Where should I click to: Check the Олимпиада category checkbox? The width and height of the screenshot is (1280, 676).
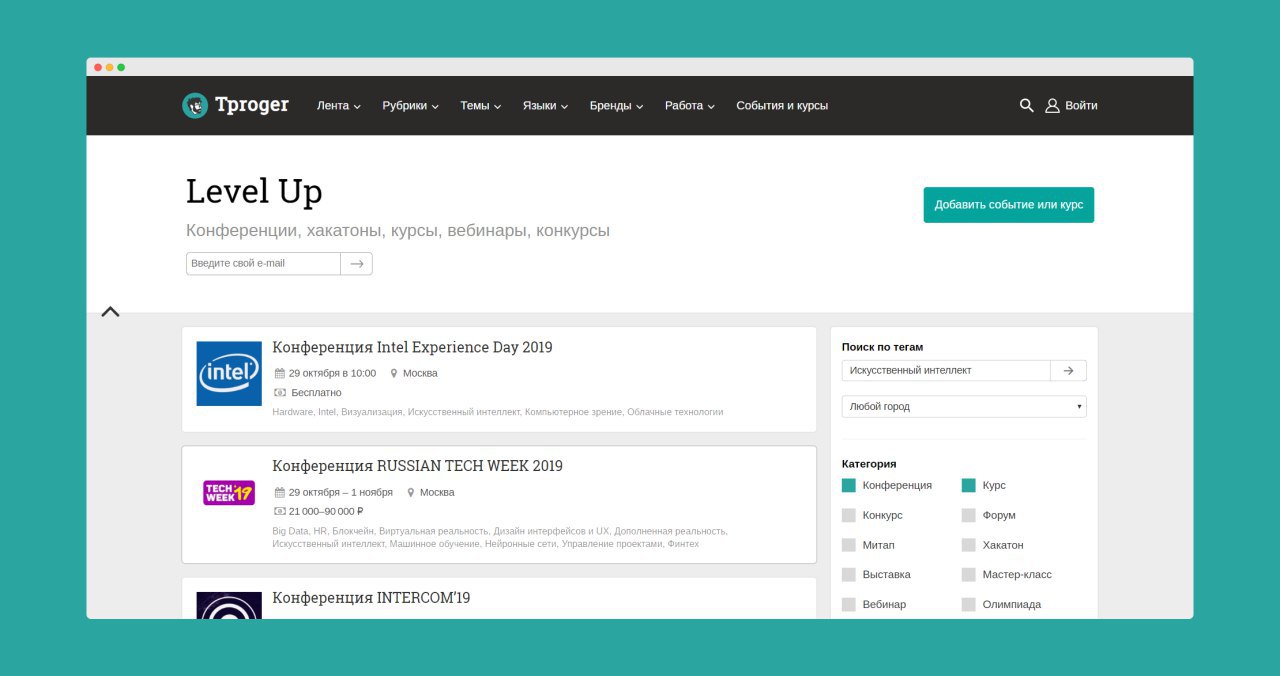coord(969,605)
